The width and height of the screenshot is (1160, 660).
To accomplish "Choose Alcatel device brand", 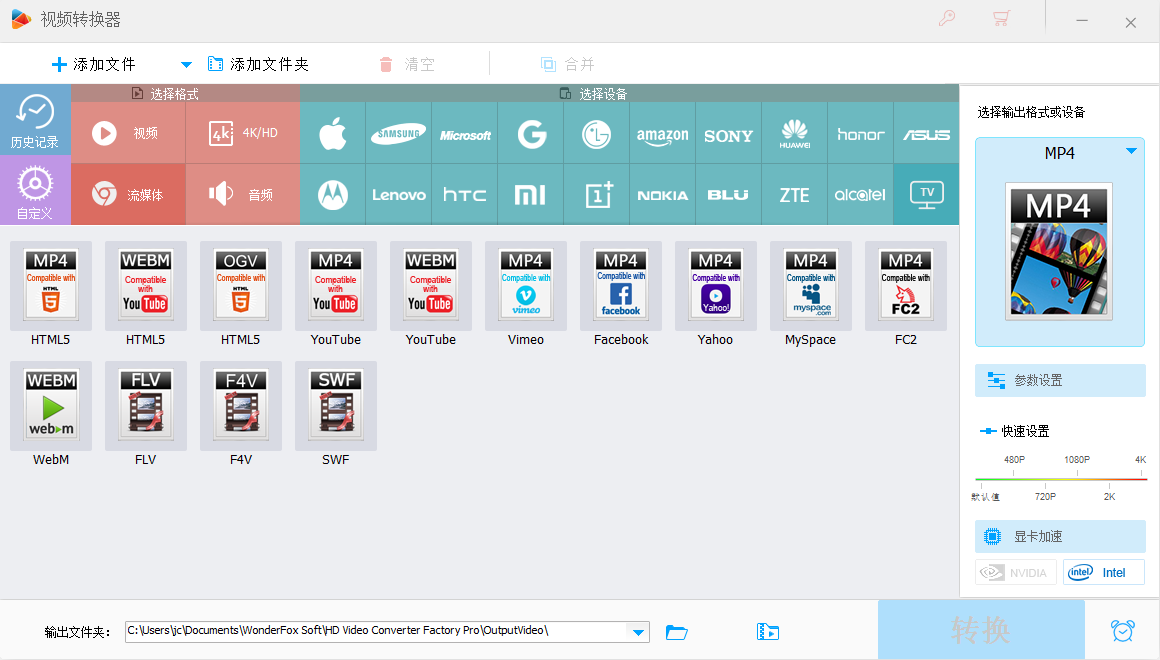I will coord(860,195).
